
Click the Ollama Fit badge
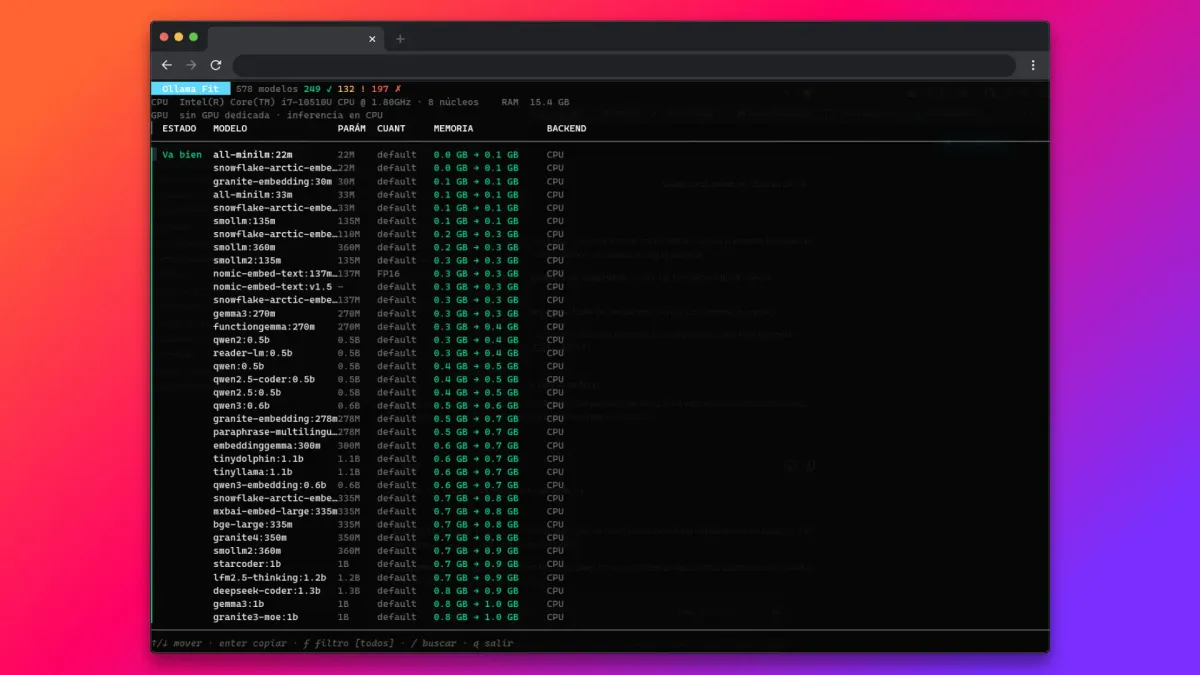(190, 89)
